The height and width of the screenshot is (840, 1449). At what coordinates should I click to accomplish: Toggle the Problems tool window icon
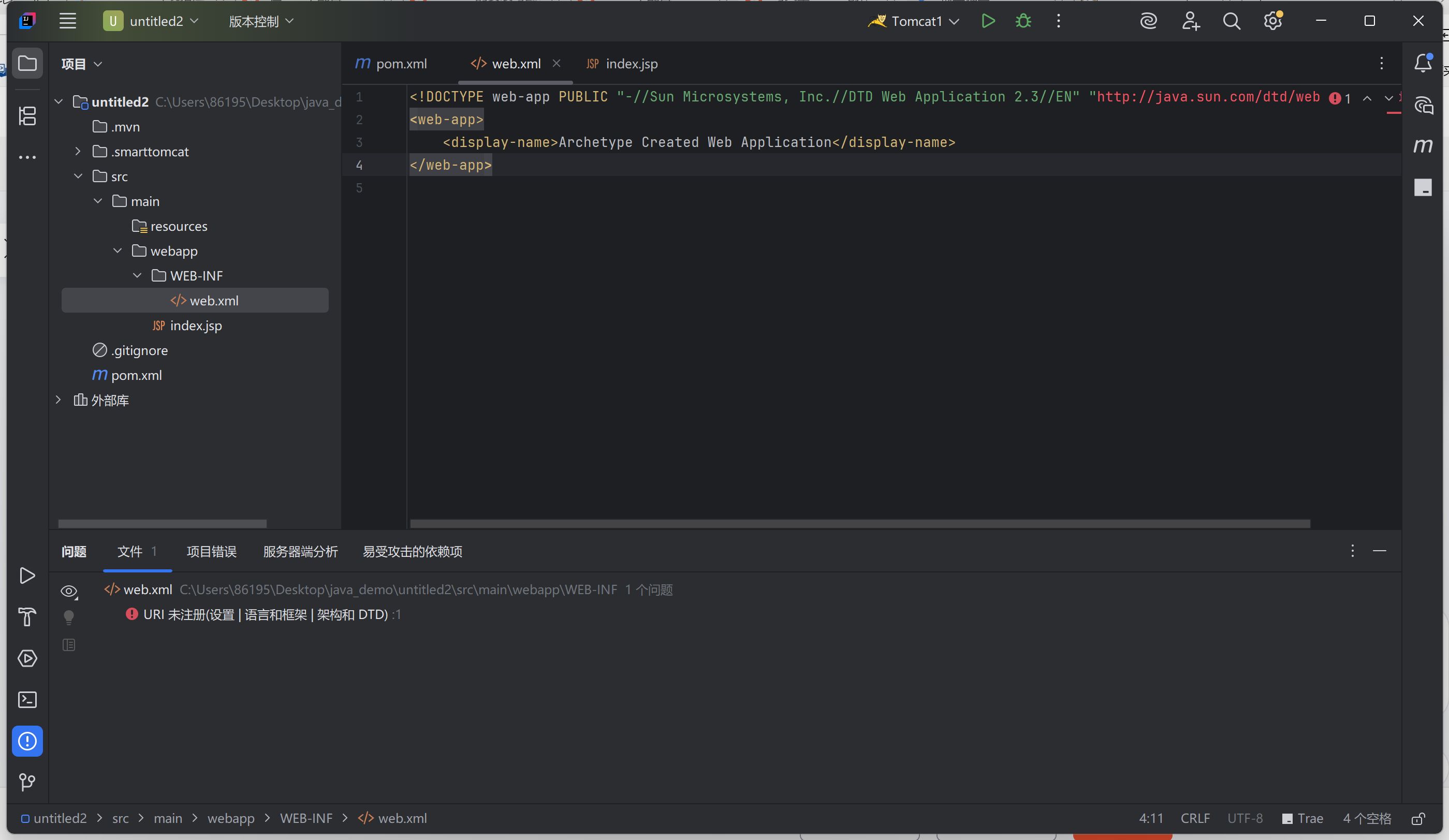(x=27, y=741)
